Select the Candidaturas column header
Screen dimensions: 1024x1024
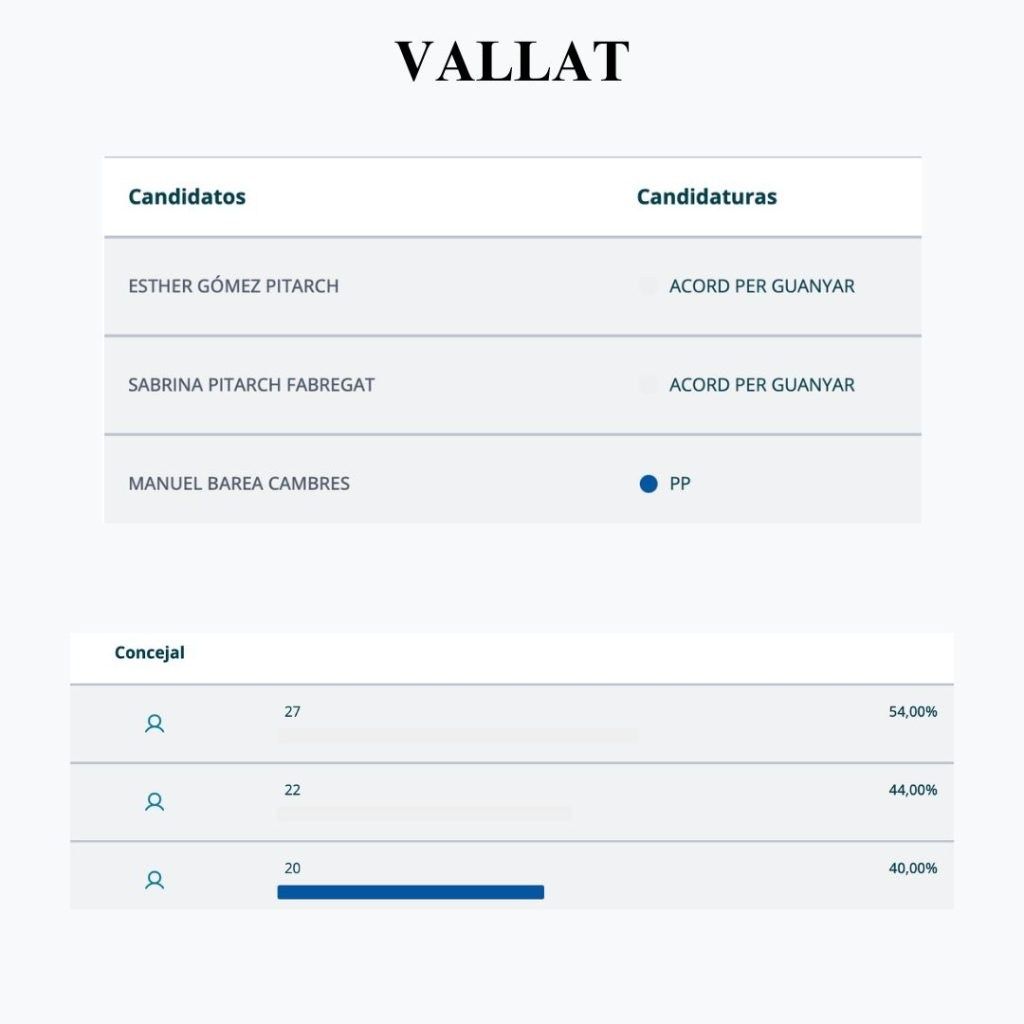click(706, 197)
